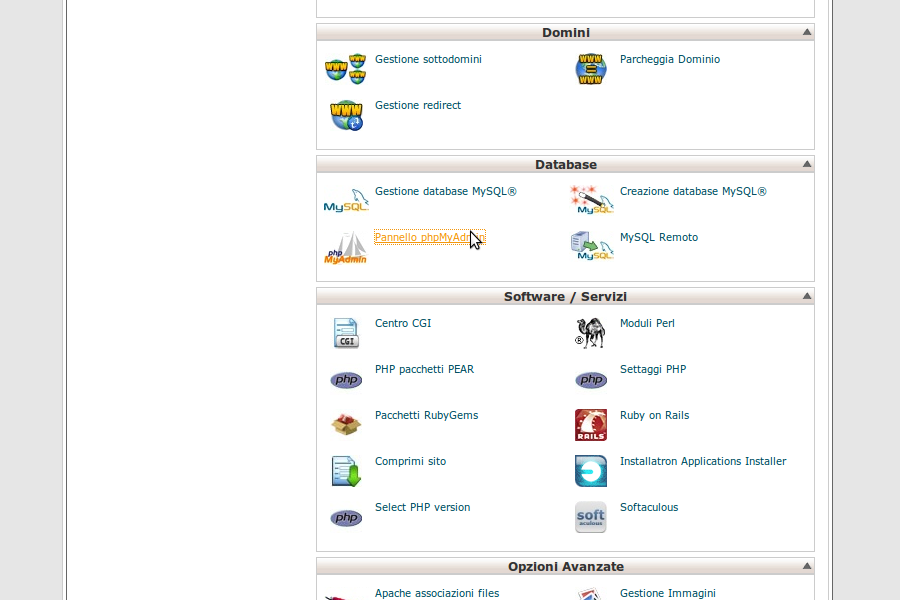Open the Creazione database MySQL wizard icon

coord(592,199)
